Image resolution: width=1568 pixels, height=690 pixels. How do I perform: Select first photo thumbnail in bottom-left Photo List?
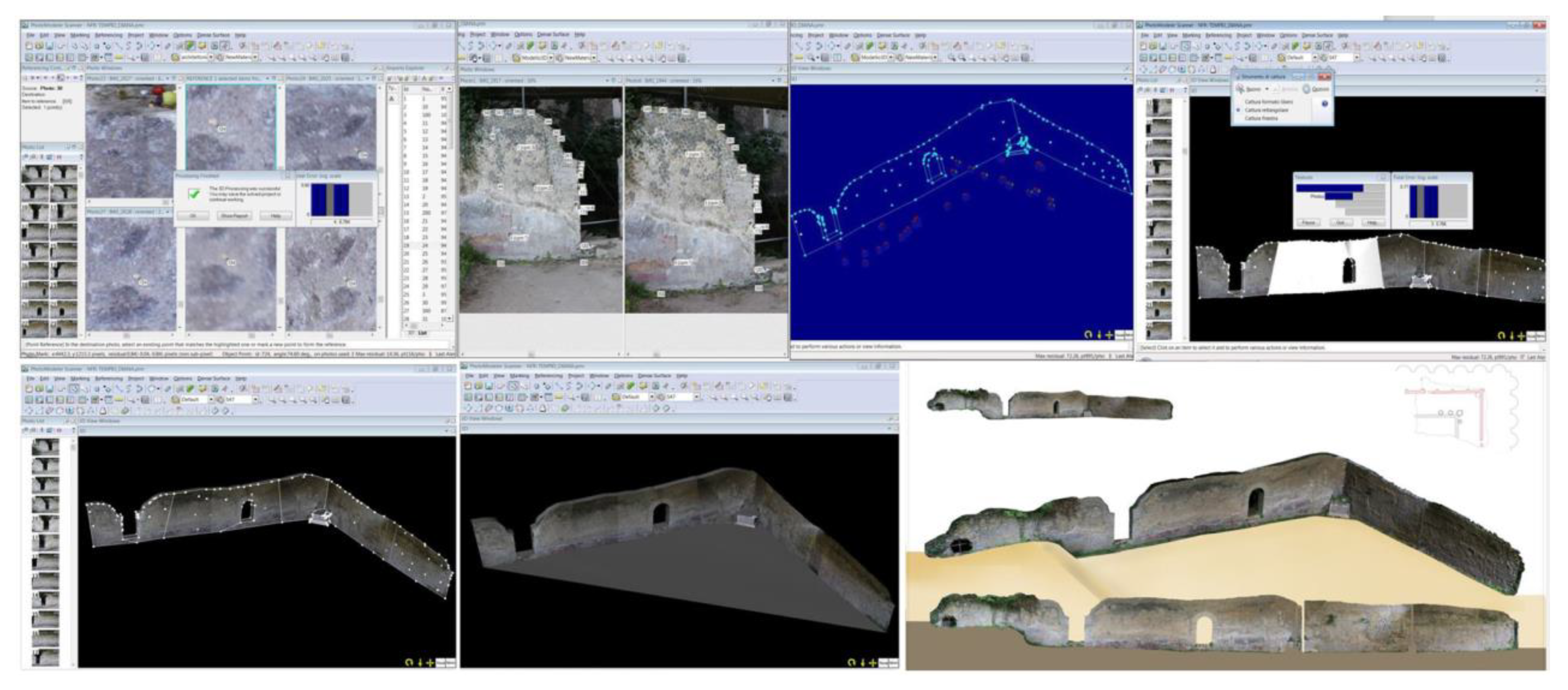45,447
